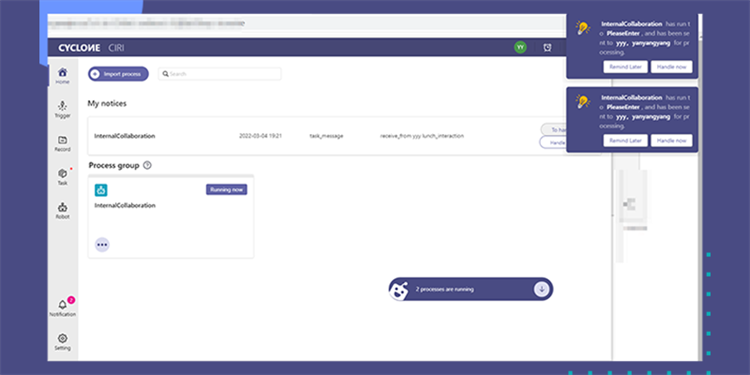Click the alarm clock icon in header
This screenshot has width=750, height=375.
(548, 47)
